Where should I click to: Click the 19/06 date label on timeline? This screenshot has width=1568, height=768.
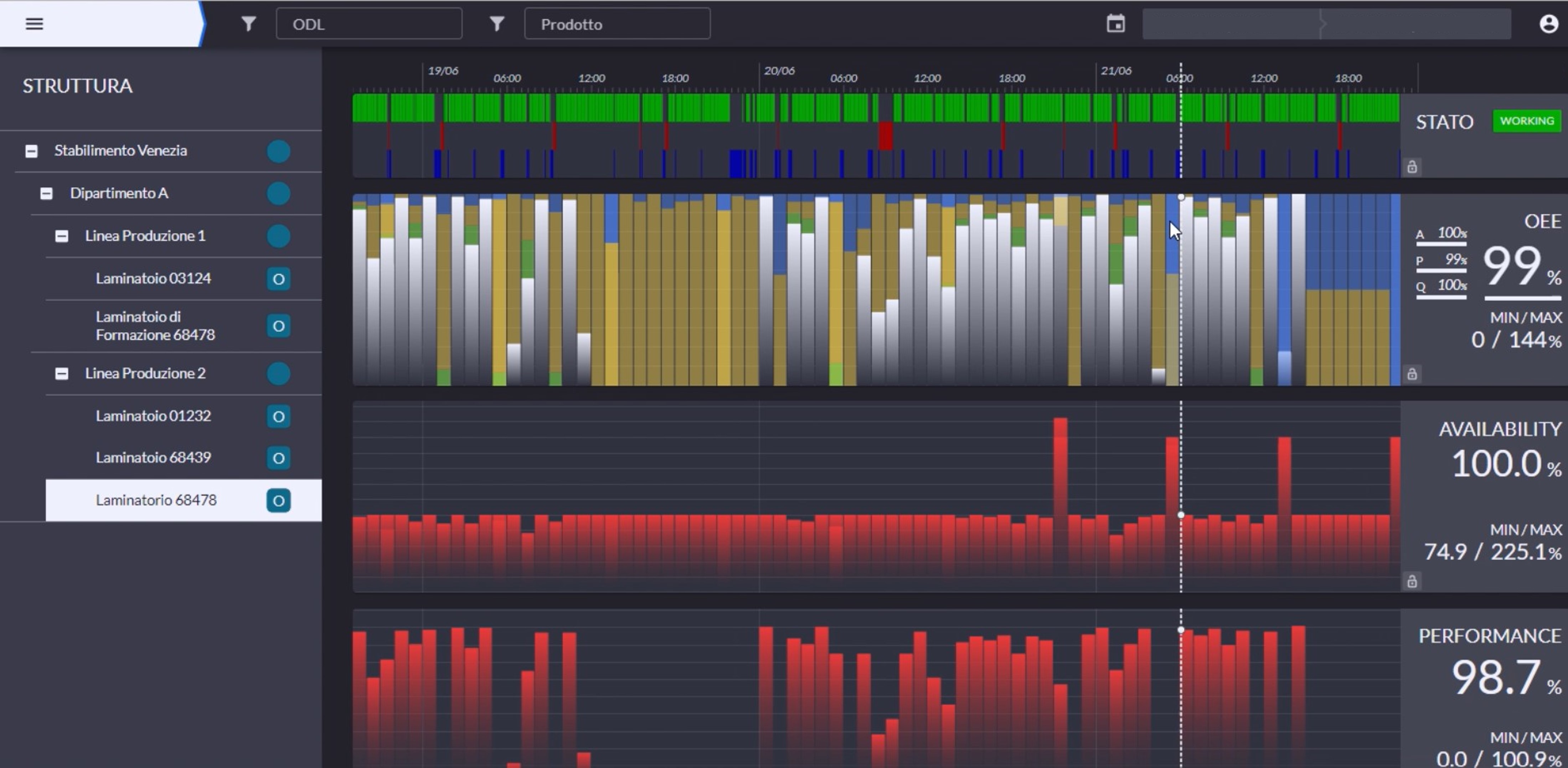[x=443, y=71]
